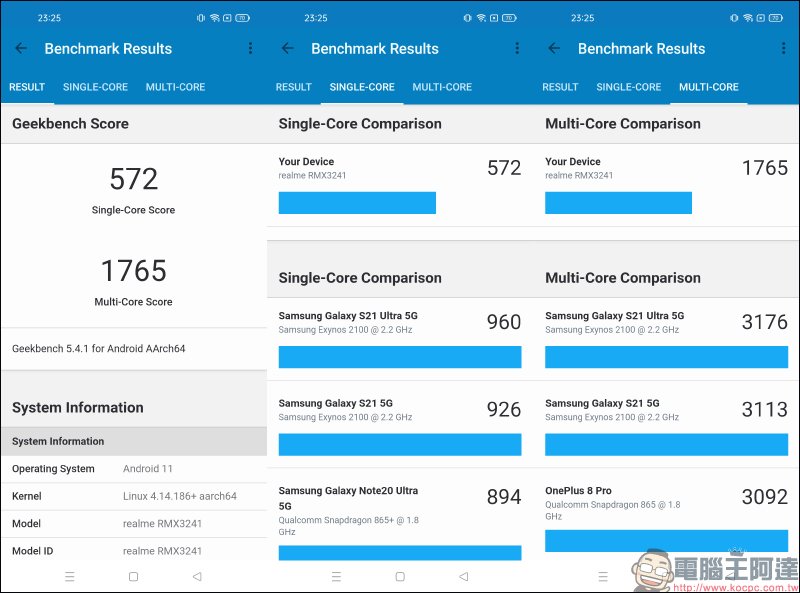Tap the 926 single-core score
Screen dimensions: 800x593
[504, 410]
